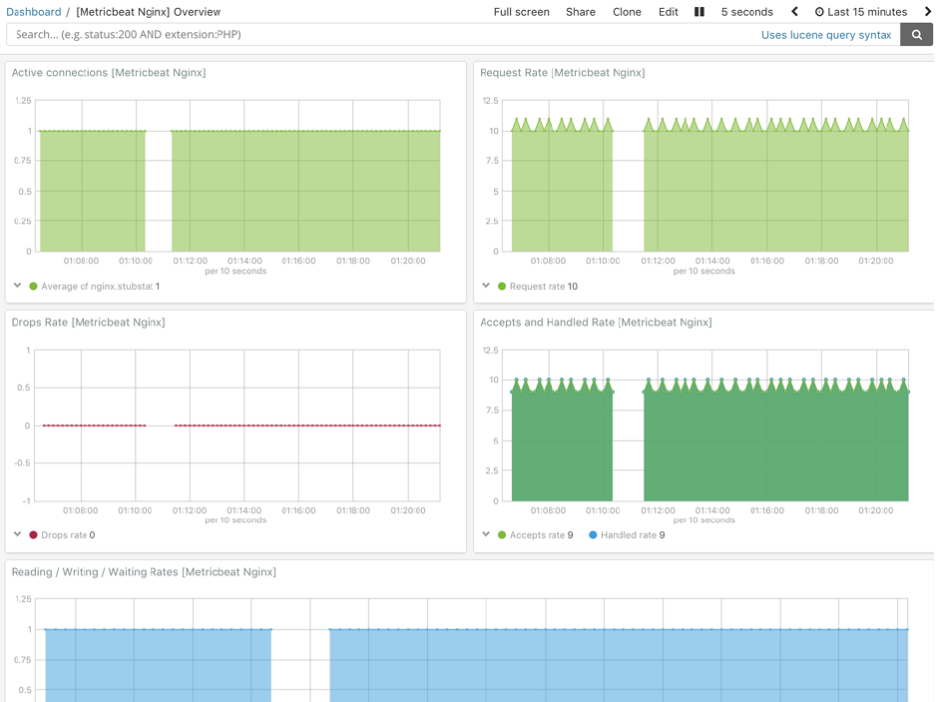Collapse the Active connections legend chevron
Viewport: 938px width, 702px height.
coord(17,285)
